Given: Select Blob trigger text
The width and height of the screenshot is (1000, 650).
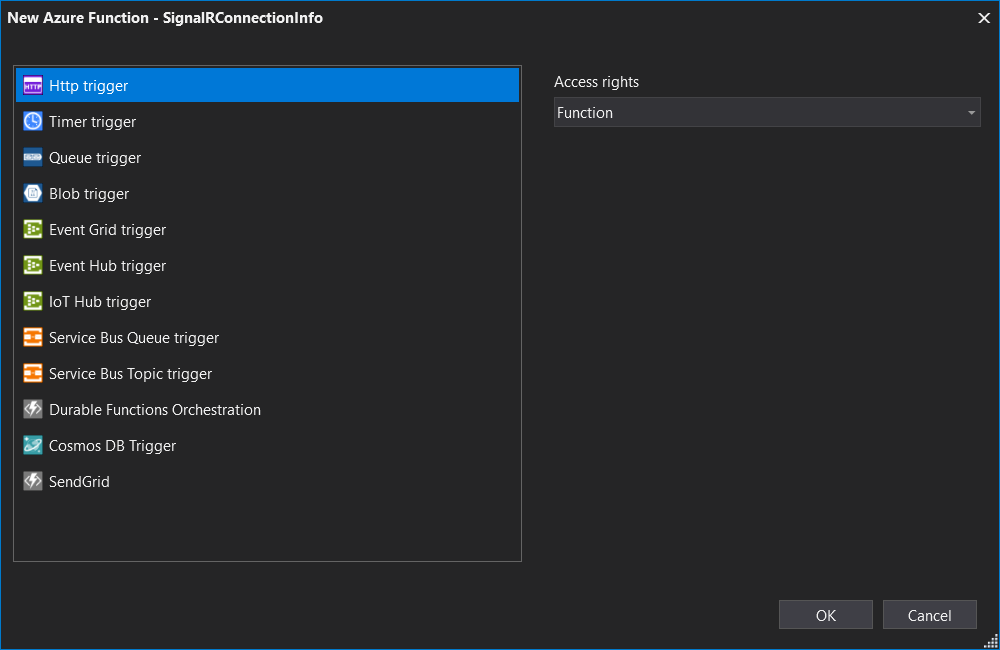Looking at the screenshot, I should 89,194.
